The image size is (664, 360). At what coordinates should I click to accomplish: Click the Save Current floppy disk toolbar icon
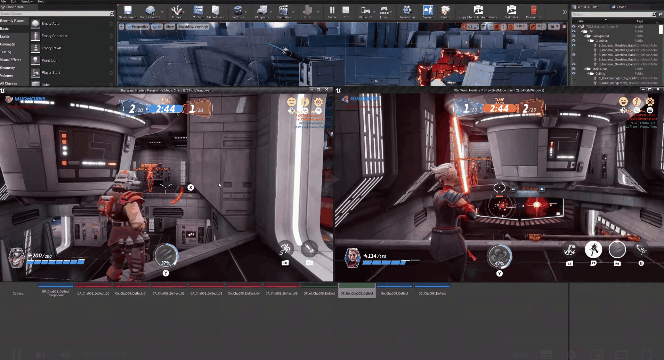coord(127,11)
